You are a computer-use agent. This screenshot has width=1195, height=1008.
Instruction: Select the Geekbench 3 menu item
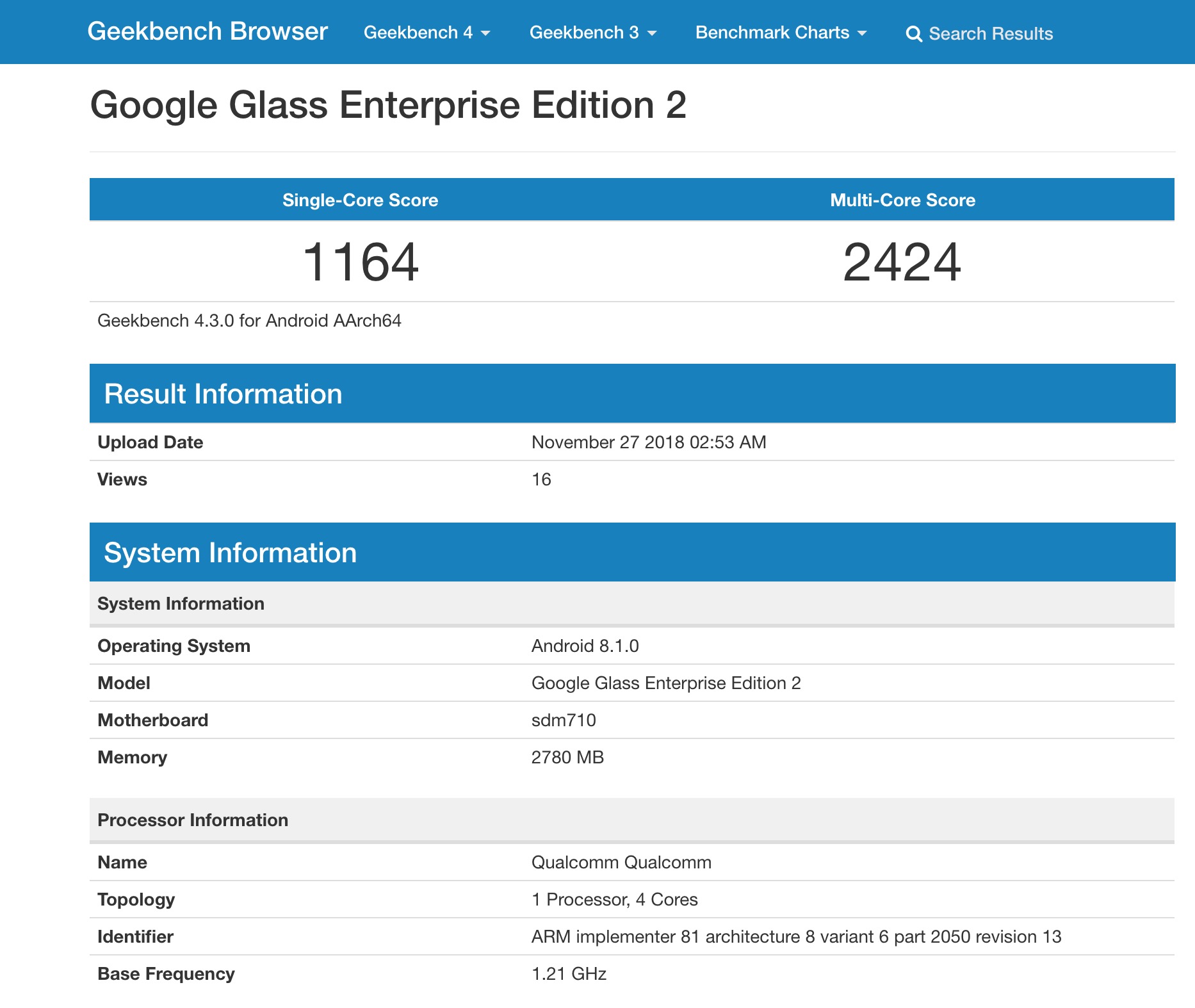click(584, 33)
